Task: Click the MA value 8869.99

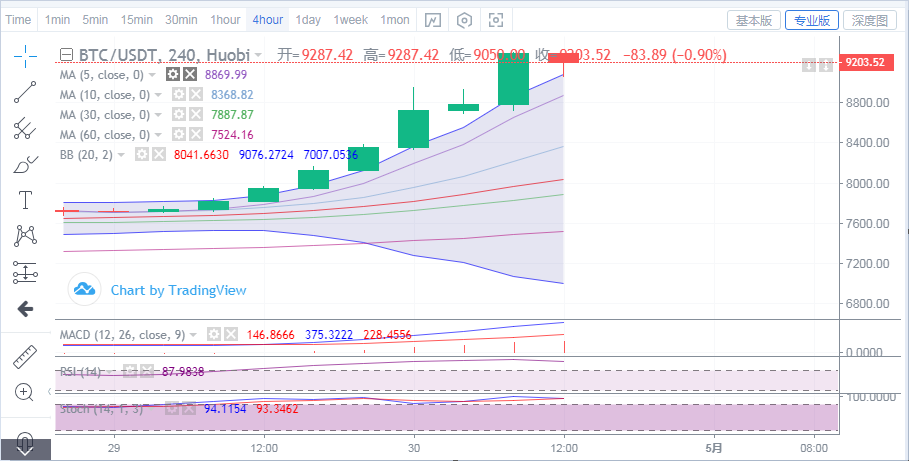Action: click(x=225, y=75)
